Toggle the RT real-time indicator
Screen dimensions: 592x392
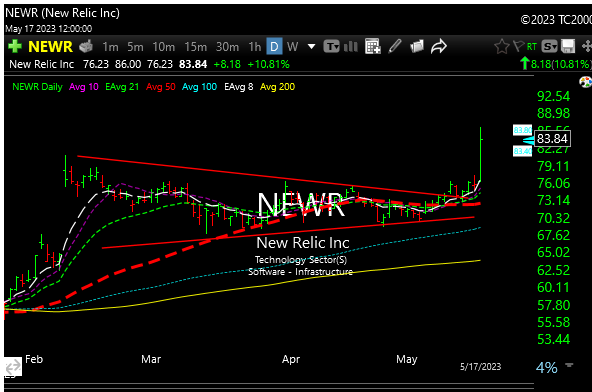pyautogui.click(x=532, y=47)
